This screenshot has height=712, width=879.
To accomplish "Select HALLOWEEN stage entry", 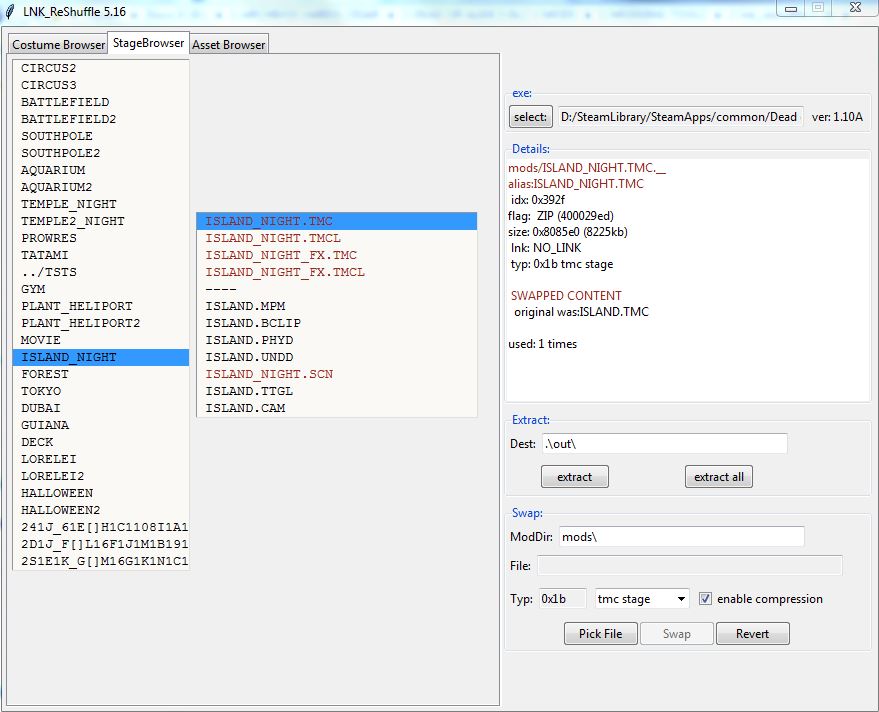I will [101, 493].
